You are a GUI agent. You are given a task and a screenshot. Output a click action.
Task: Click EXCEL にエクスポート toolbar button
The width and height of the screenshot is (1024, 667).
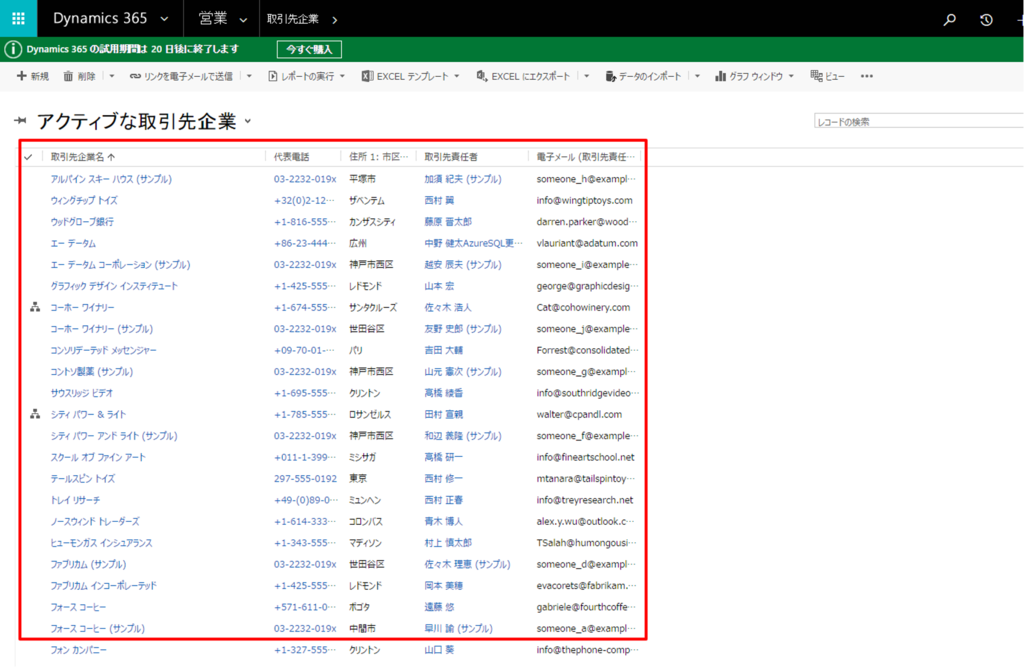click(x=523, y=76)
